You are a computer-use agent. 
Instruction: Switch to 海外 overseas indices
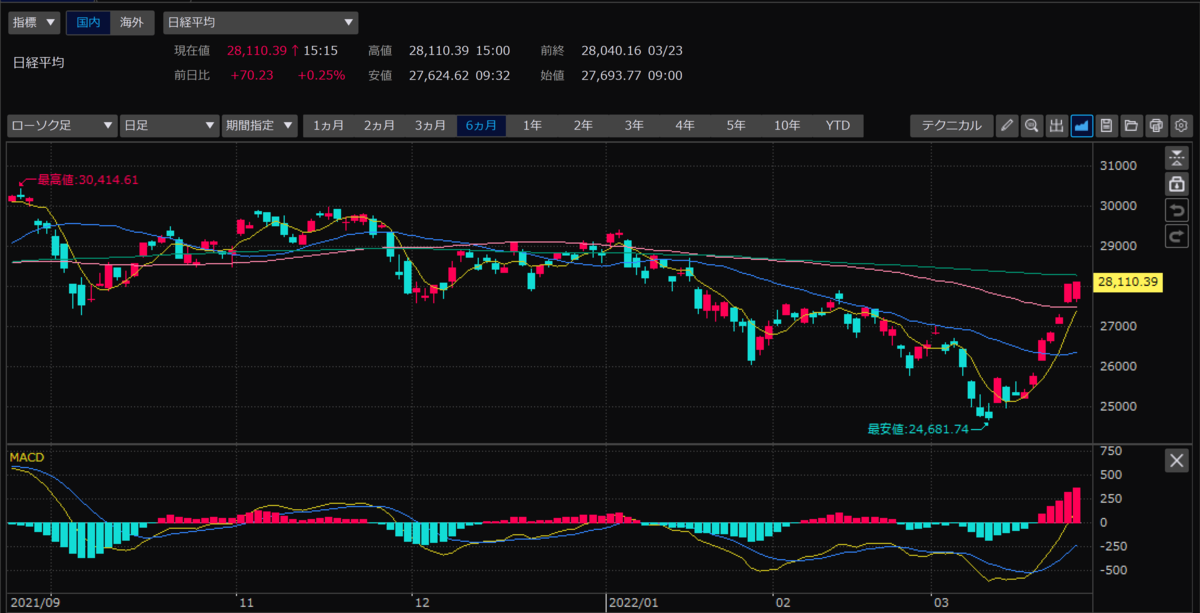[132, 21]
